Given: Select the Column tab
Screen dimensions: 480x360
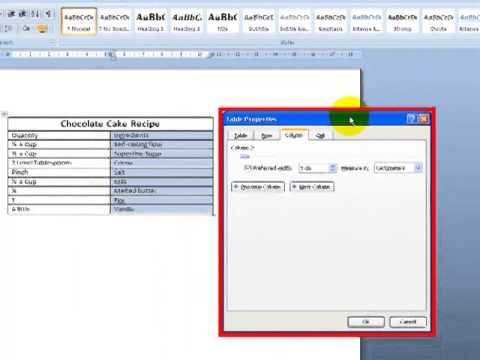Looking at the screenshot, I should [x=294, y=135].
